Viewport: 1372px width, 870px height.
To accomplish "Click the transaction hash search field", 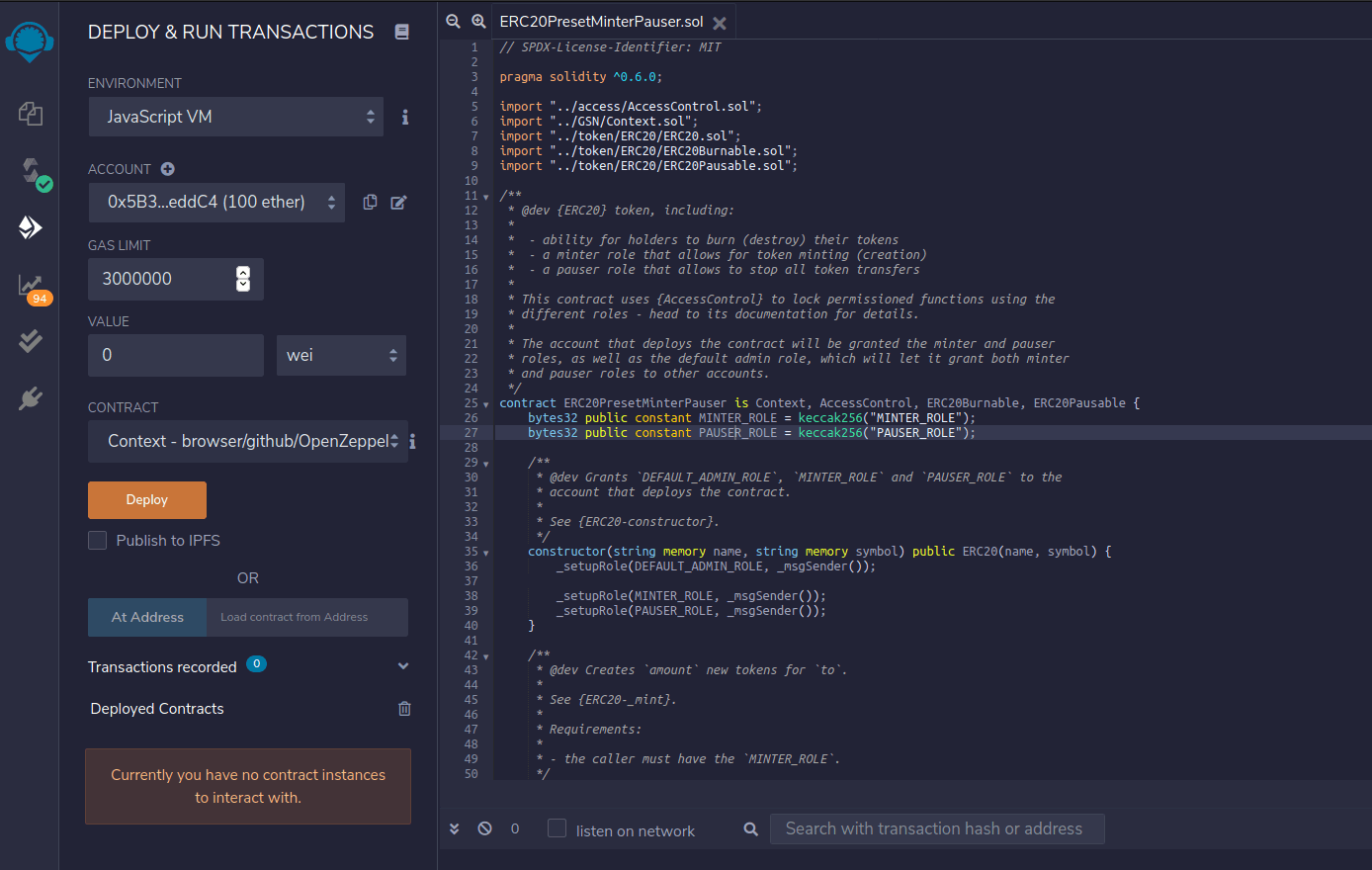I will 936,828.
